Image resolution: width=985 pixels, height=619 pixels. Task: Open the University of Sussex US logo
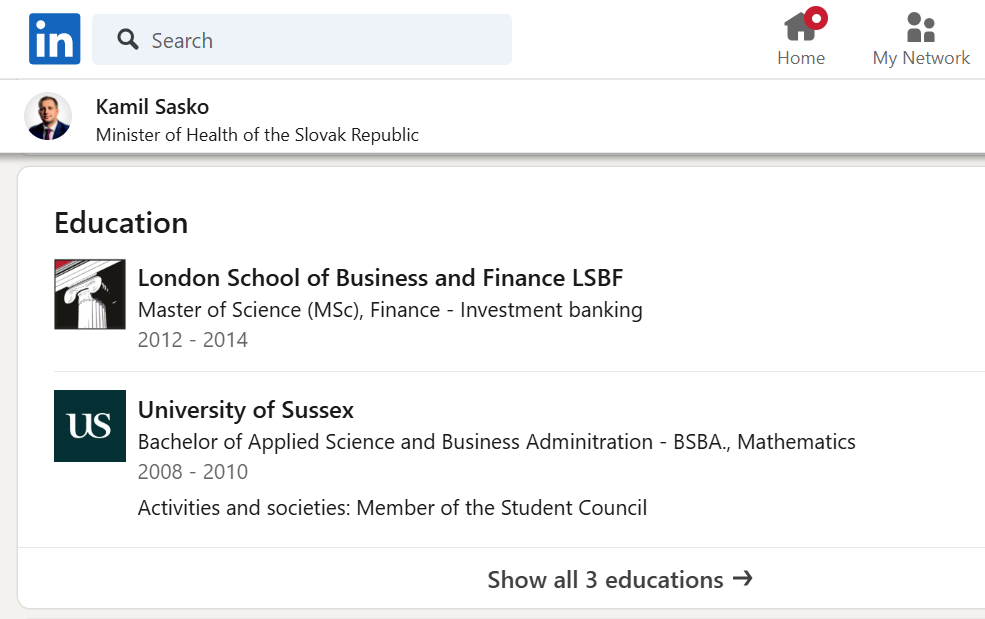pos(90,426)
